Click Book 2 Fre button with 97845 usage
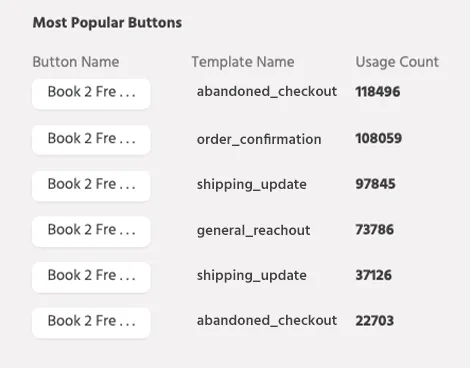The width and height of the screenshot is (470, 368). [91, 186]
